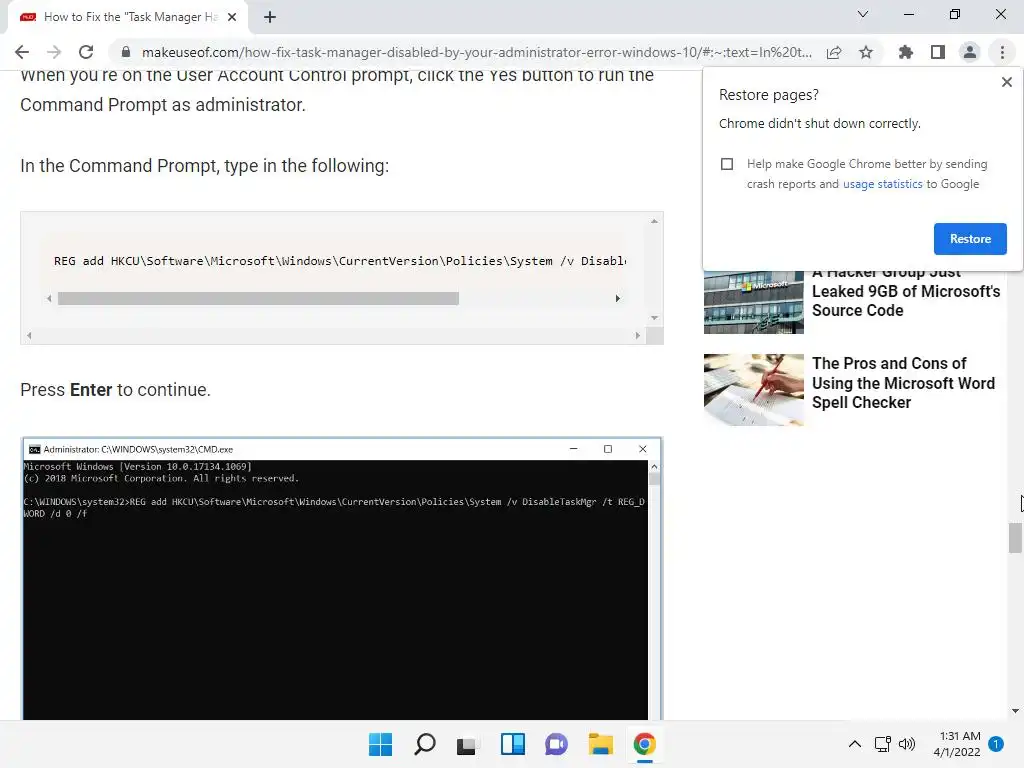Click the code block horizontal scrollbar thumb
This screenshot has width=1024, height=768.
(x=258, y=298)
